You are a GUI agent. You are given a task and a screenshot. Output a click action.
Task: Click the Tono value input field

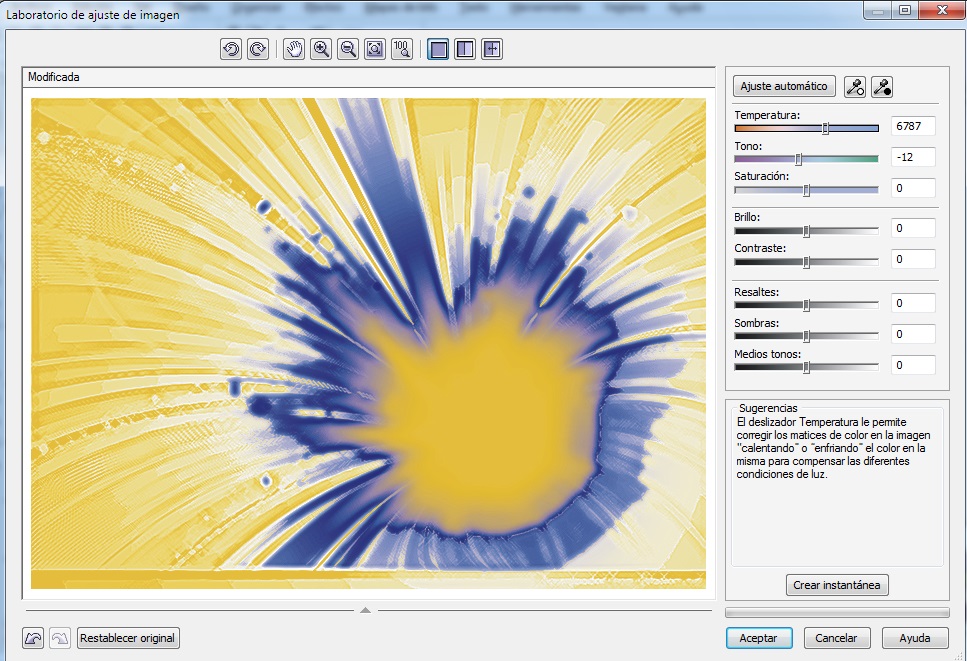click(913, 157)
